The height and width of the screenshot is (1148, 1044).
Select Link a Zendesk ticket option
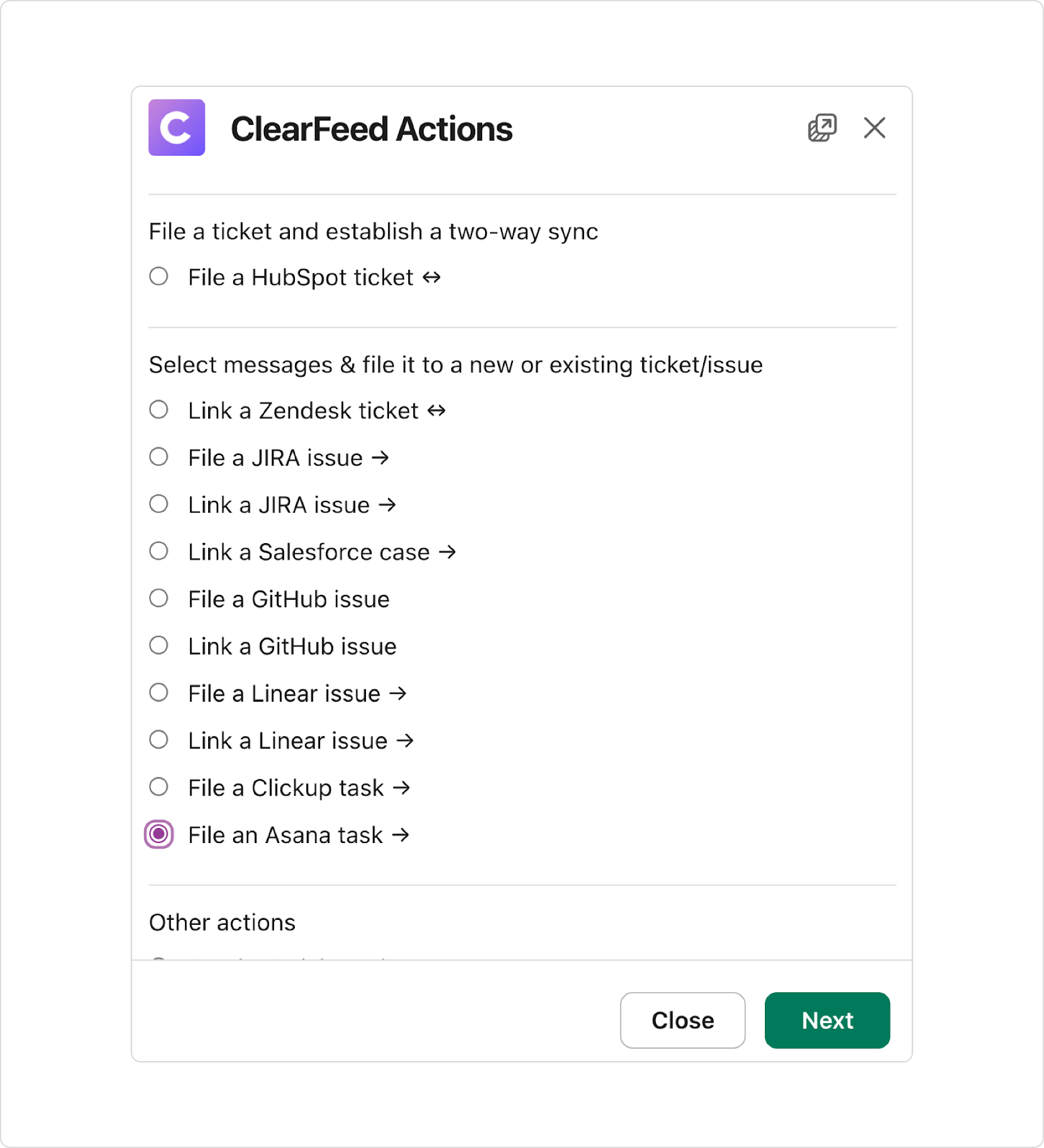159,410
